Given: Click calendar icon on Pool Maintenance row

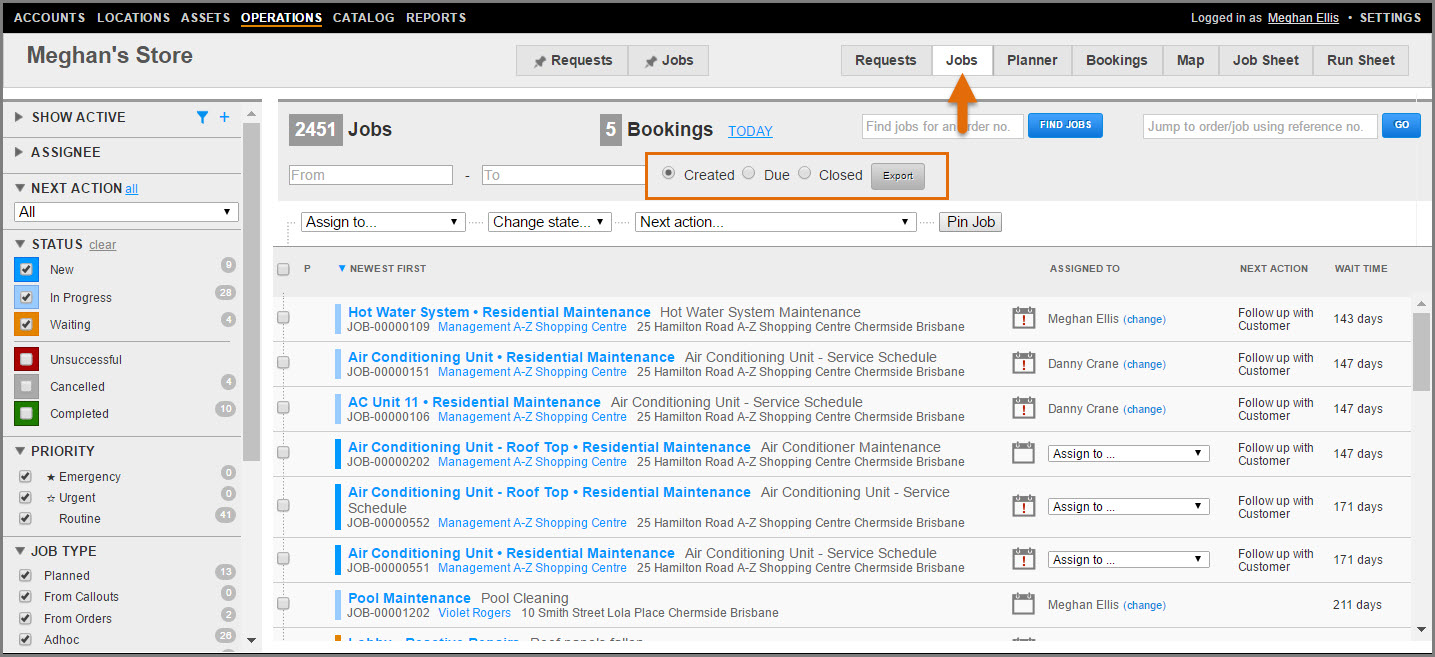Looking at the screenshot, I should click(1023, 604).
